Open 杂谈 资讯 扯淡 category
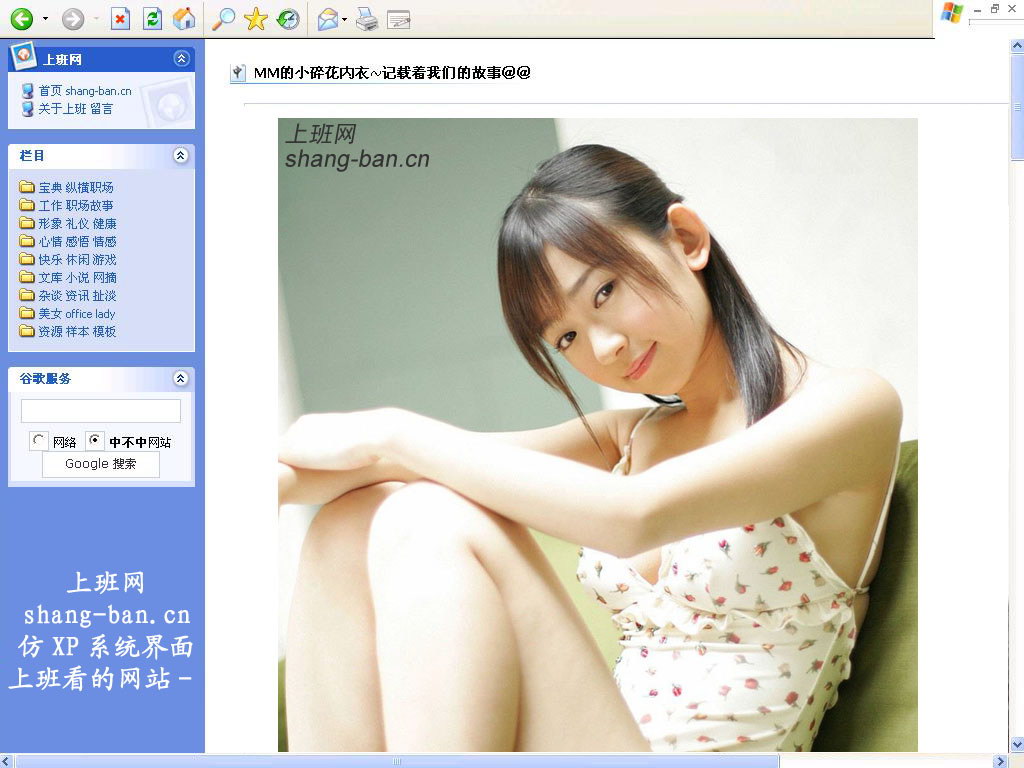 click(x=77, y=296)
